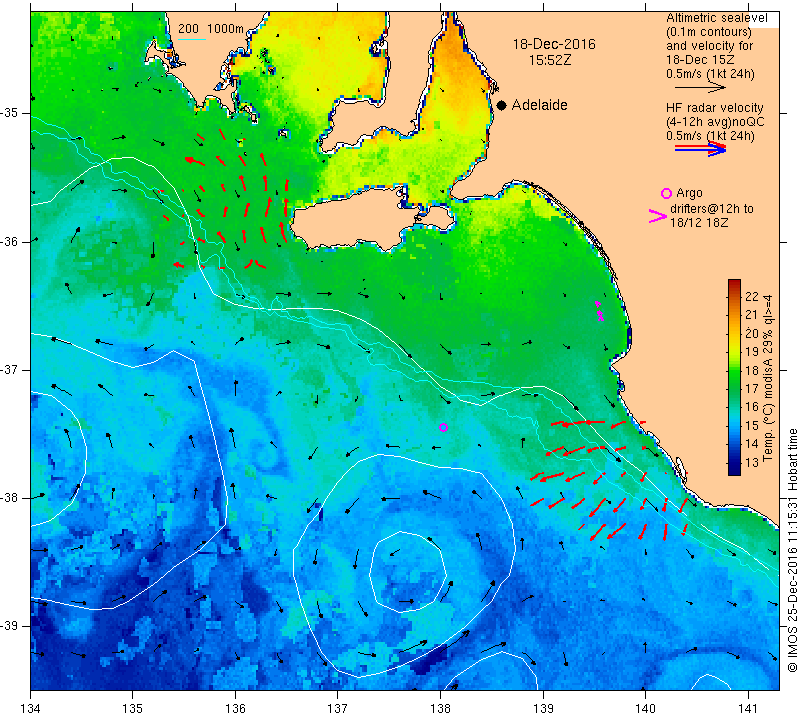Click the 14 tick on color bar
The width and height of the screenshot is (800, 720).
point(752,443)
